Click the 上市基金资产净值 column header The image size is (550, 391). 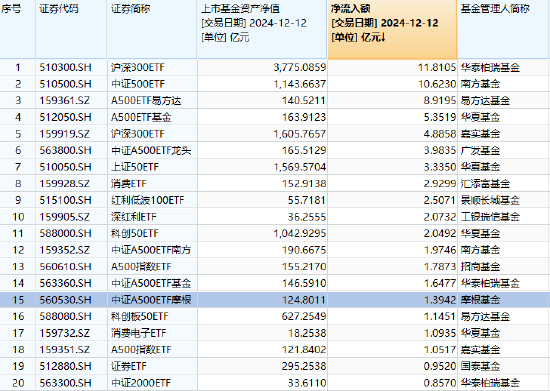click(x=262, y=29)
